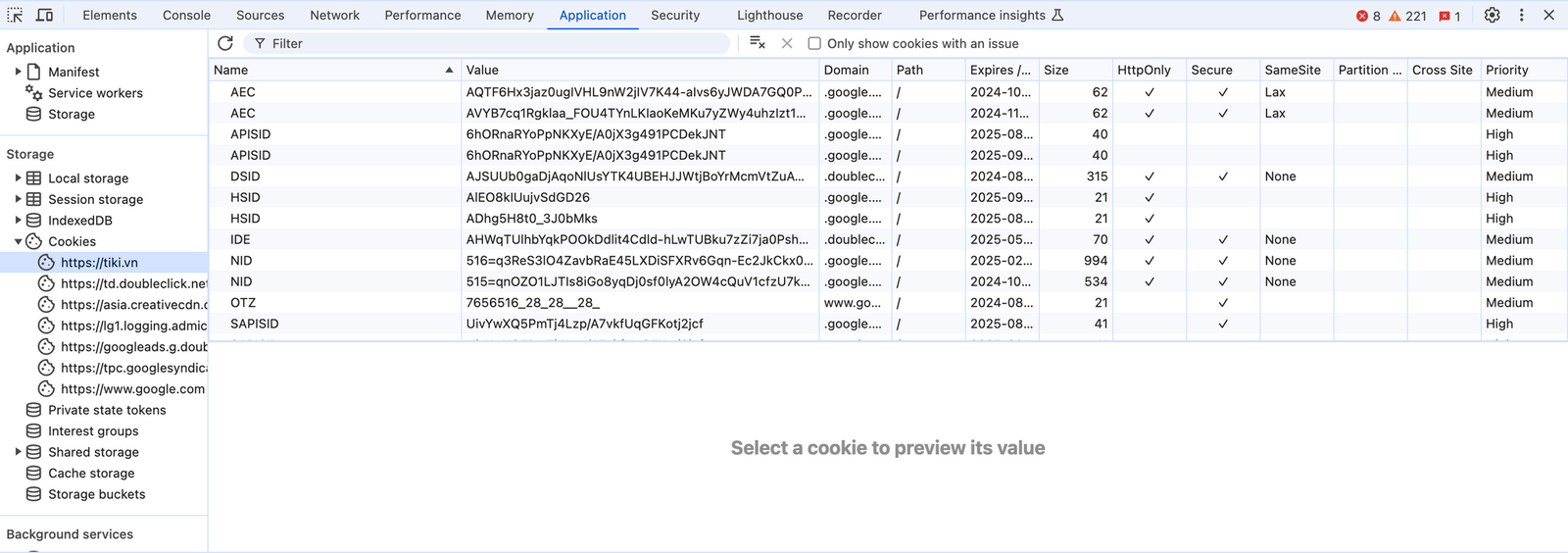Viewport: 1568px width, 553px height.
Task: Expand the Shared storage tree node
Action: tap(18, 452)
